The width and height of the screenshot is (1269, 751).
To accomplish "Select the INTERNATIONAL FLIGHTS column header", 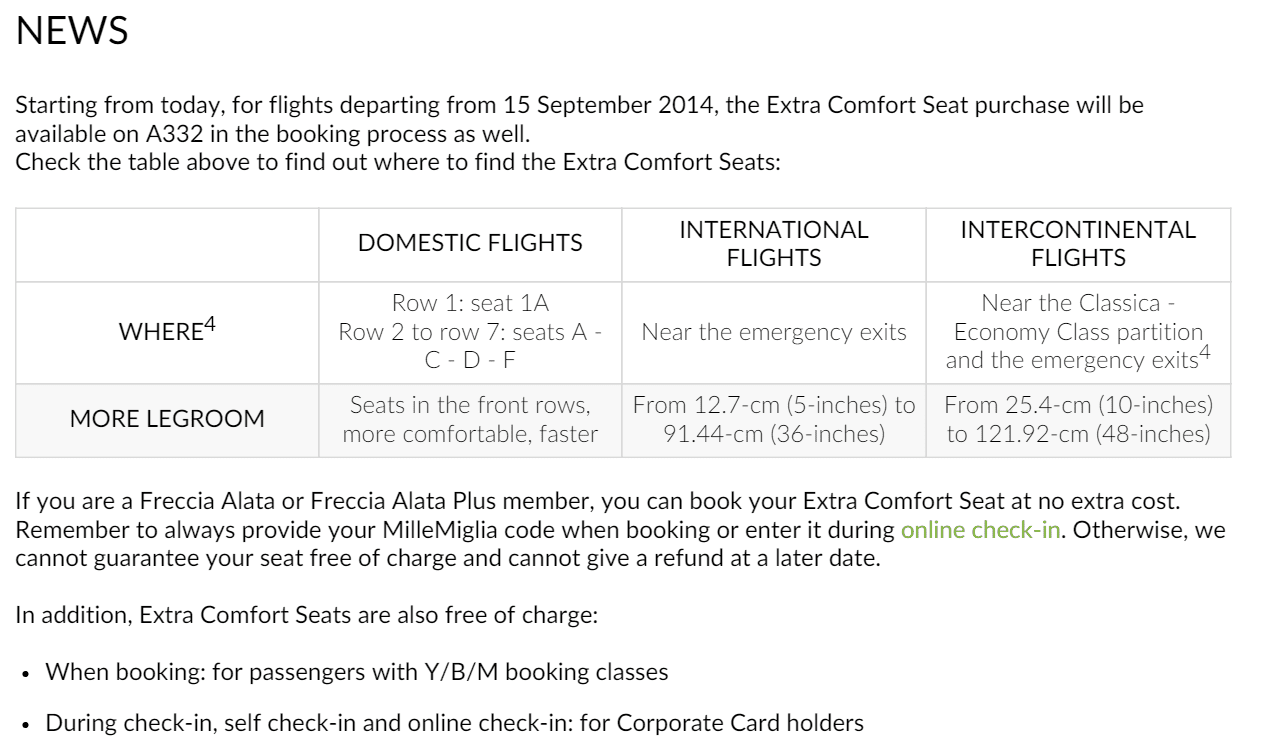I will pyautogui.click(x=774, y=243).
